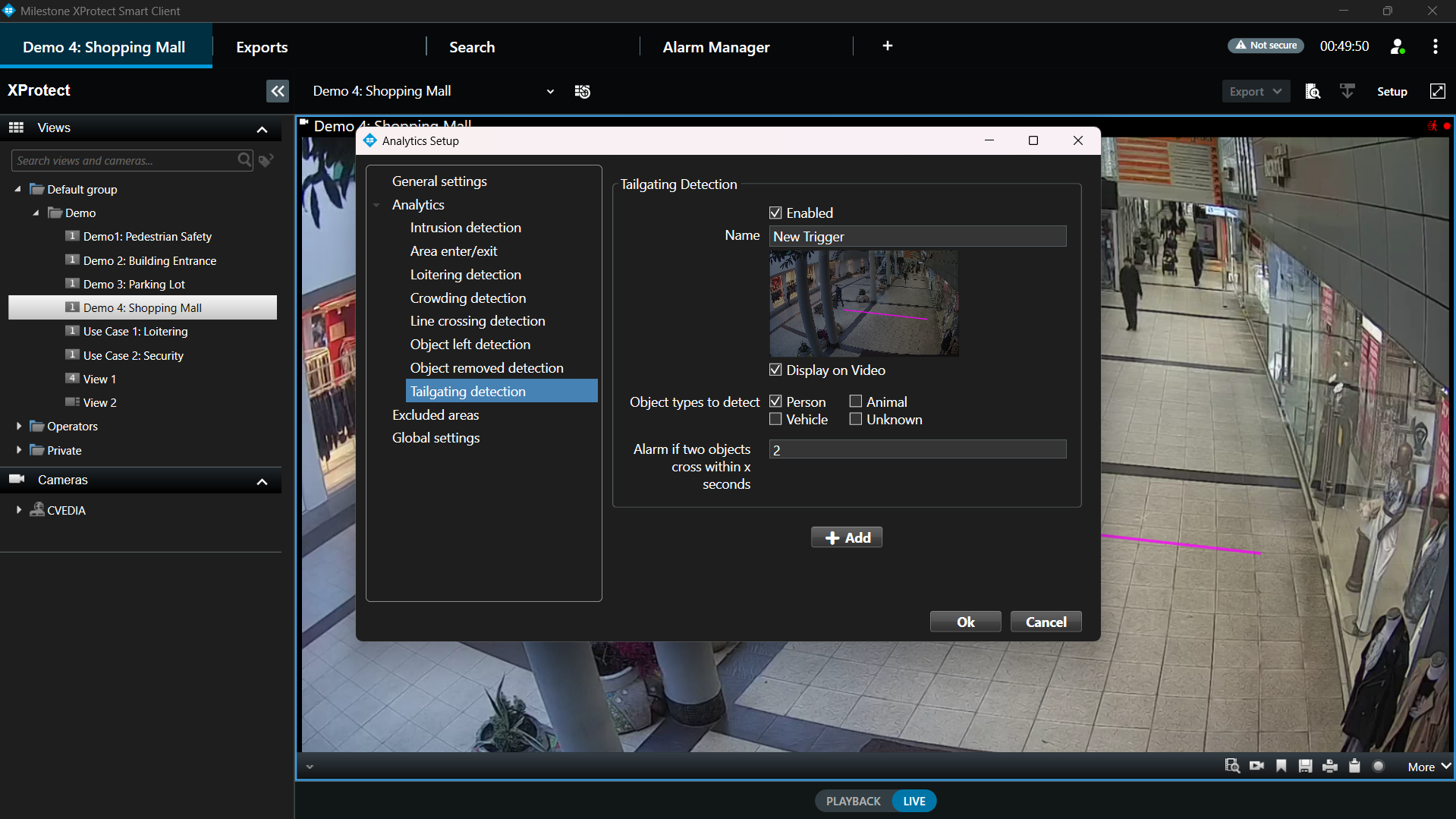Collapse the Analytics tree node
Screen dimensions: 1456x819
tap(376, 205)
